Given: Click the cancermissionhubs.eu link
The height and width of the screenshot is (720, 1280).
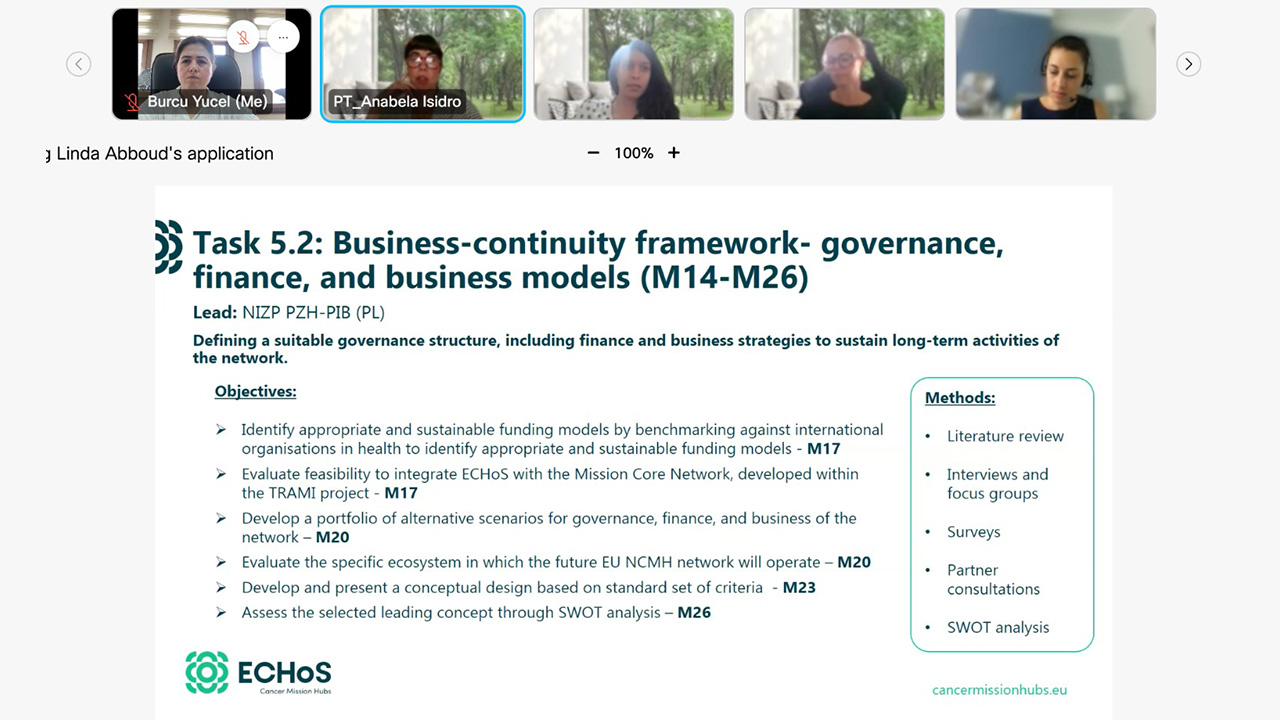Looking at the screenshot, I should [999, 690].
